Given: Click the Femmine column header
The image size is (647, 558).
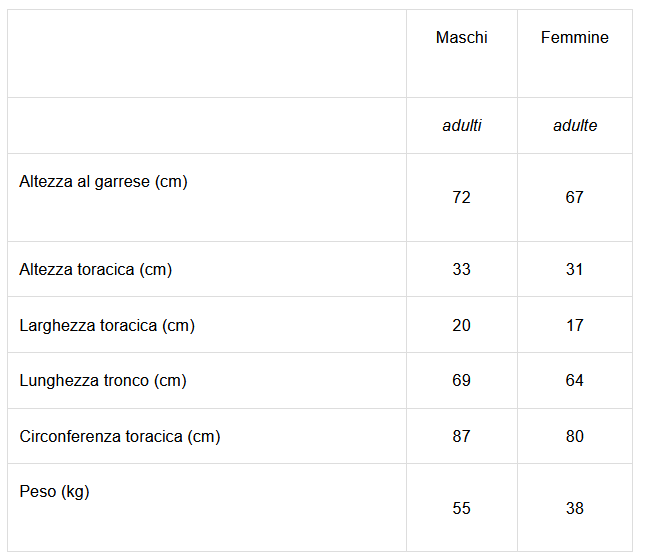Looking at the screenshot, I should click(574, 38).
